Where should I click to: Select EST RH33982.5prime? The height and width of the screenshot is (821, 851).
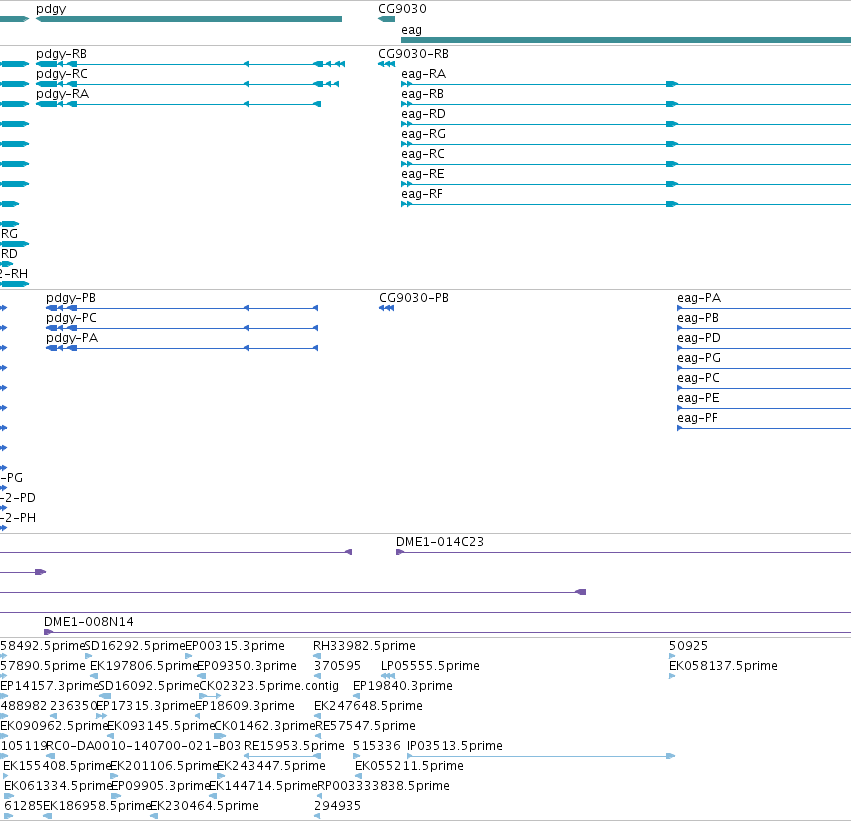[x=364, y=646]
